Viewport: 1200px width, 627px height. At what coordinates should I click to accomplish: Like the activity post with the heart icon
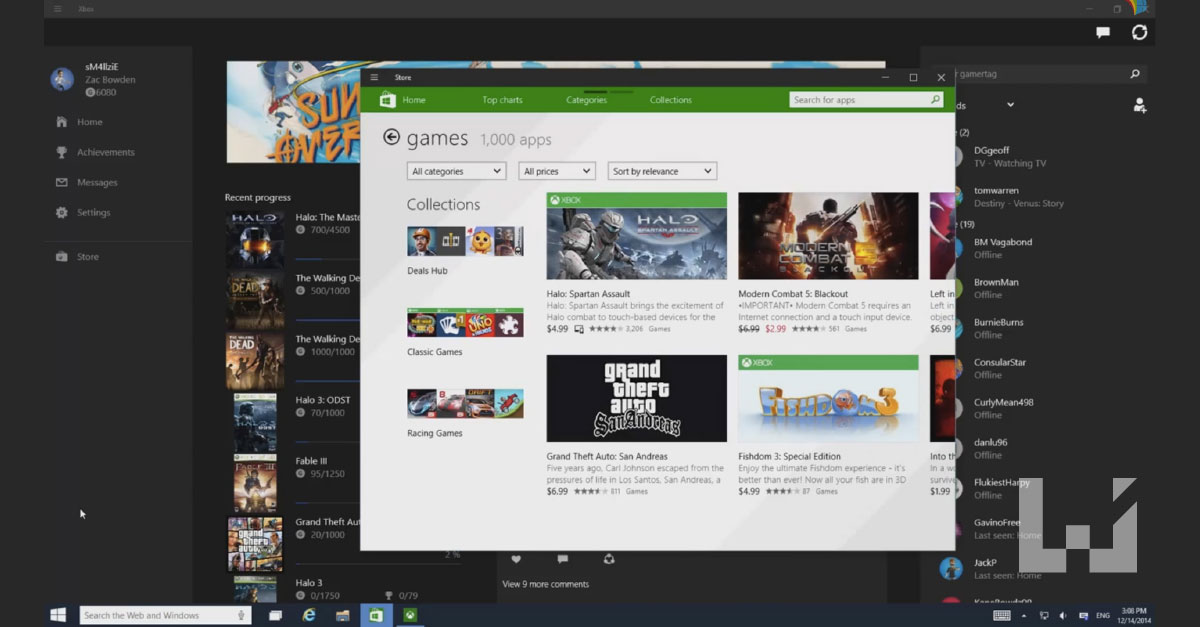[515, 559]
